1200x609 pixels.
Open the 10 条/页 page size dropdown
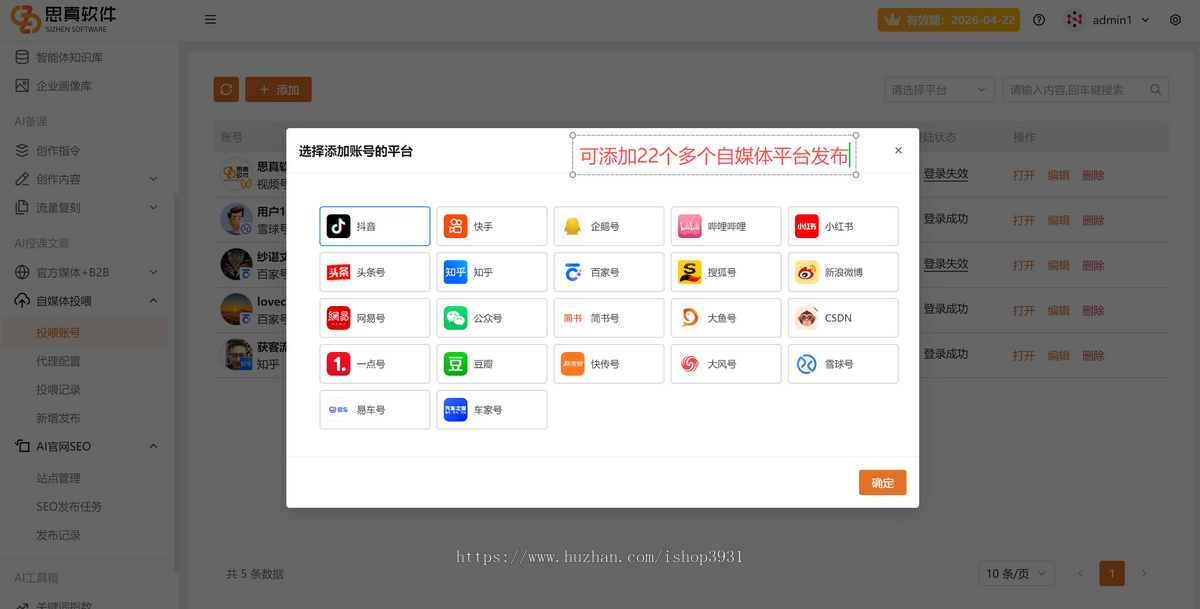pos(1018,573)
